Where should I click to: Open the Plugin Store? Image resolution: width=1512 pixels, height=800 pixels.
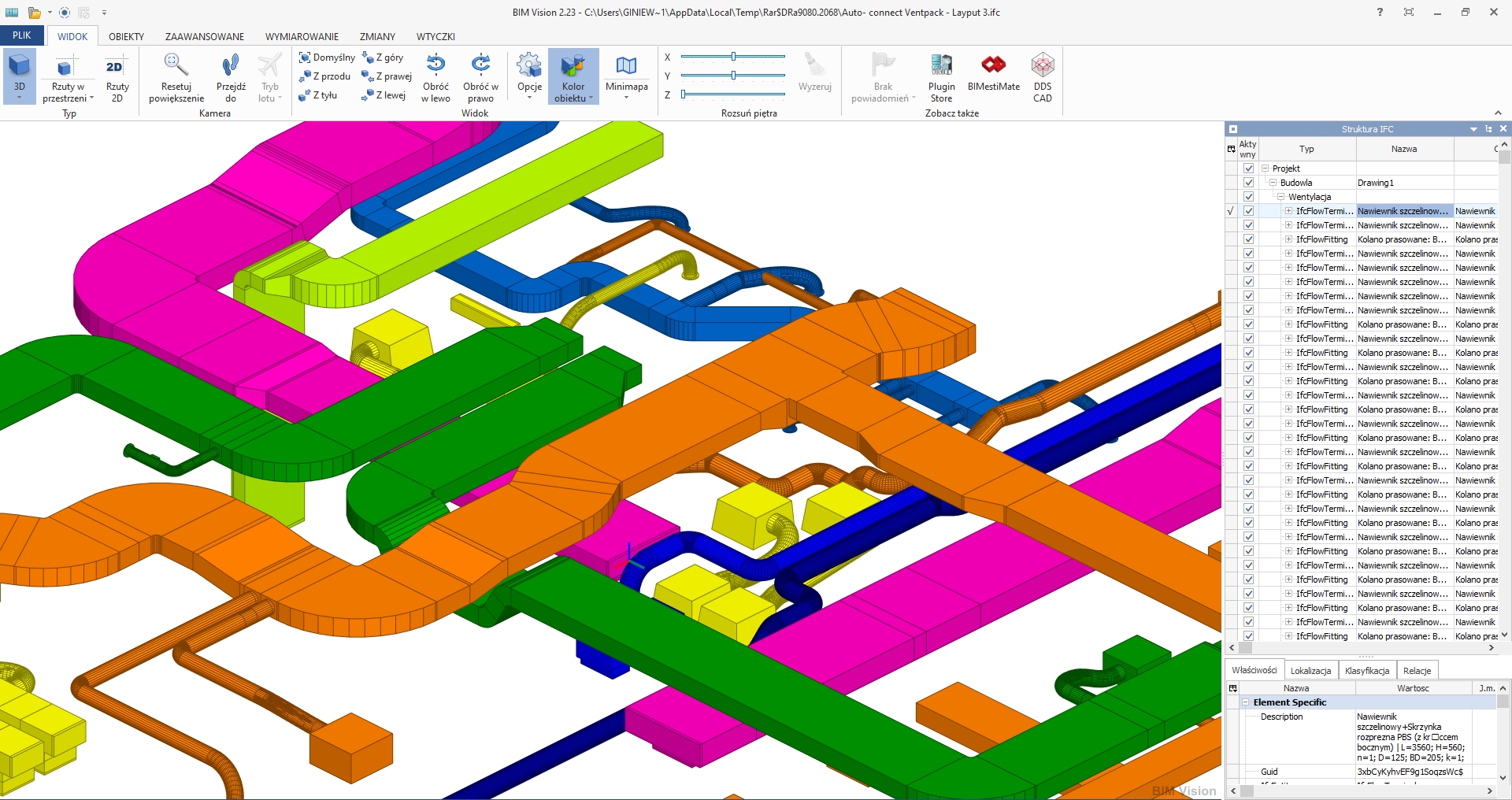[941, 66]
